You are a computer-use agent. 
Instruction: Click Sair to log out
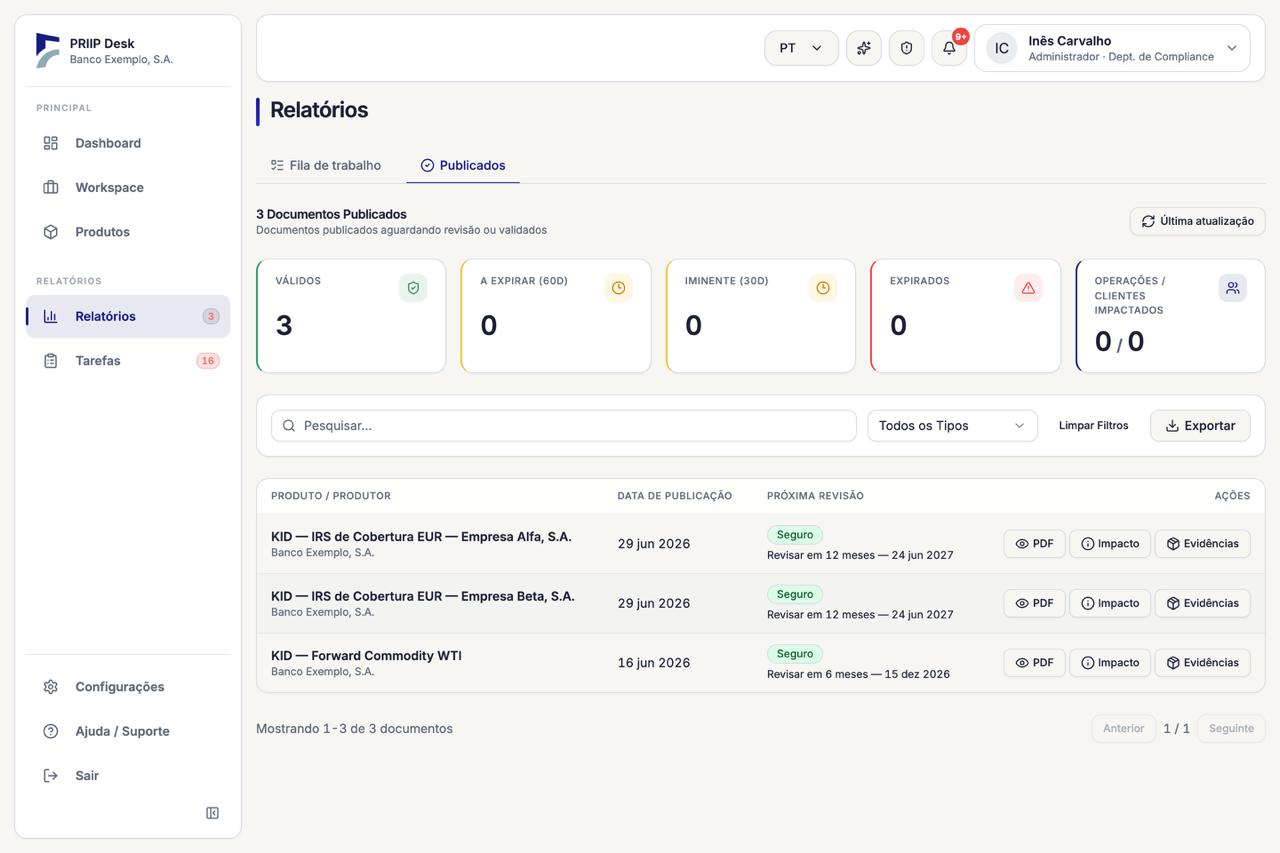click(128, 776)
